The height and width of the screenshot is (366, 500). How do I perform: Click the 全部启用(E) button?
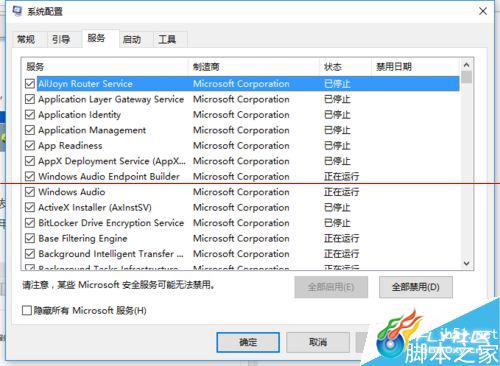coord(331,287)
